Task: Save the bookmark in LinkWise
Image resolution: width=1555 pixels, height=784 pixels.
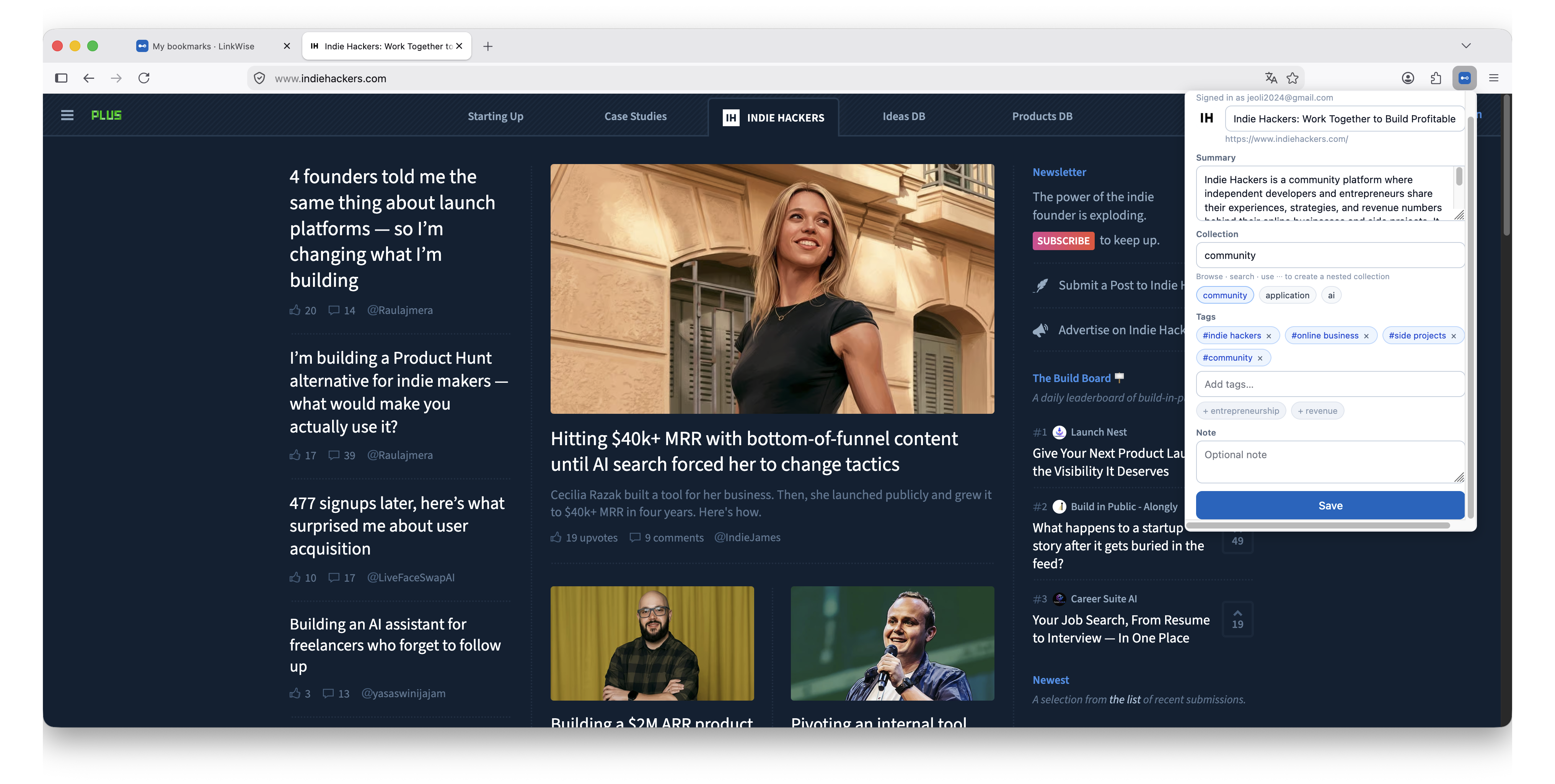Action: (x=1330, y=506)
